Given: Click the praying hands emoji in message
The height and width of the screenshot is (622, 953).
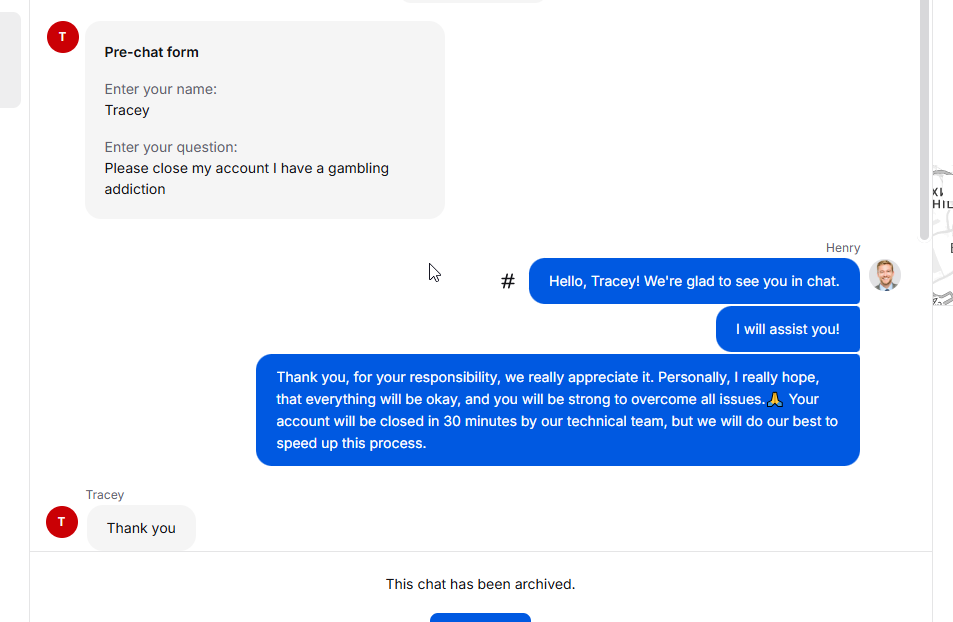Looking at the screenshot, I should 774,399.
